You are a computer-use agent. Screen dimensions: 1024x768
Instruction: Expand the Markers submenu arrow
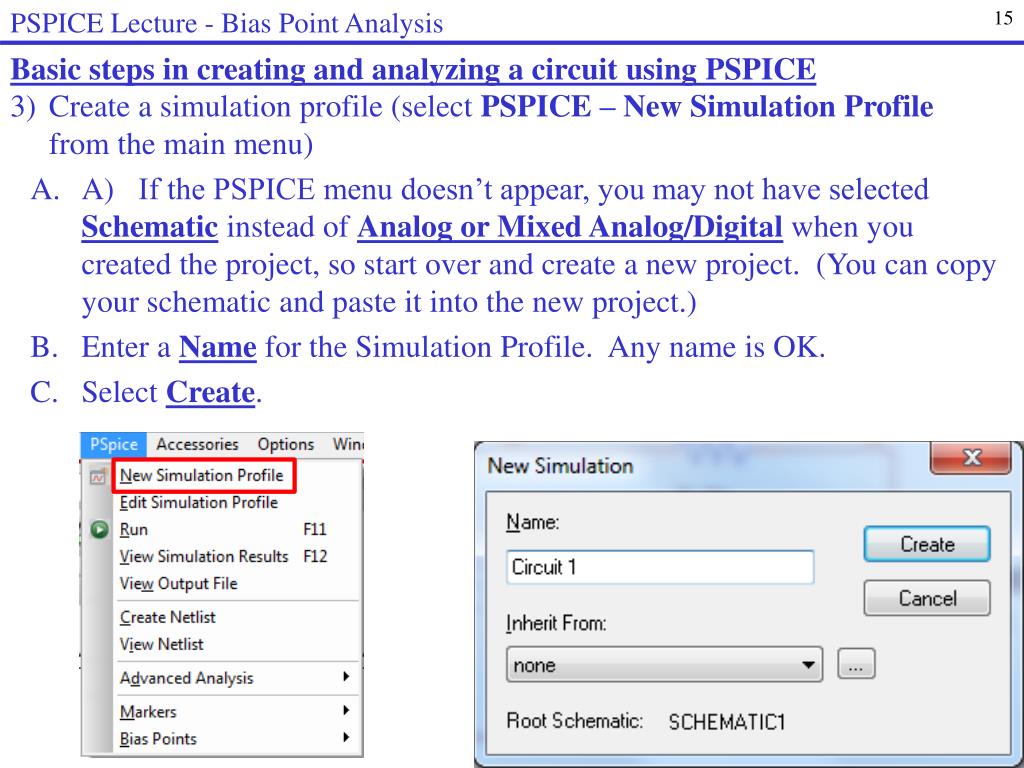click(346, 711)
